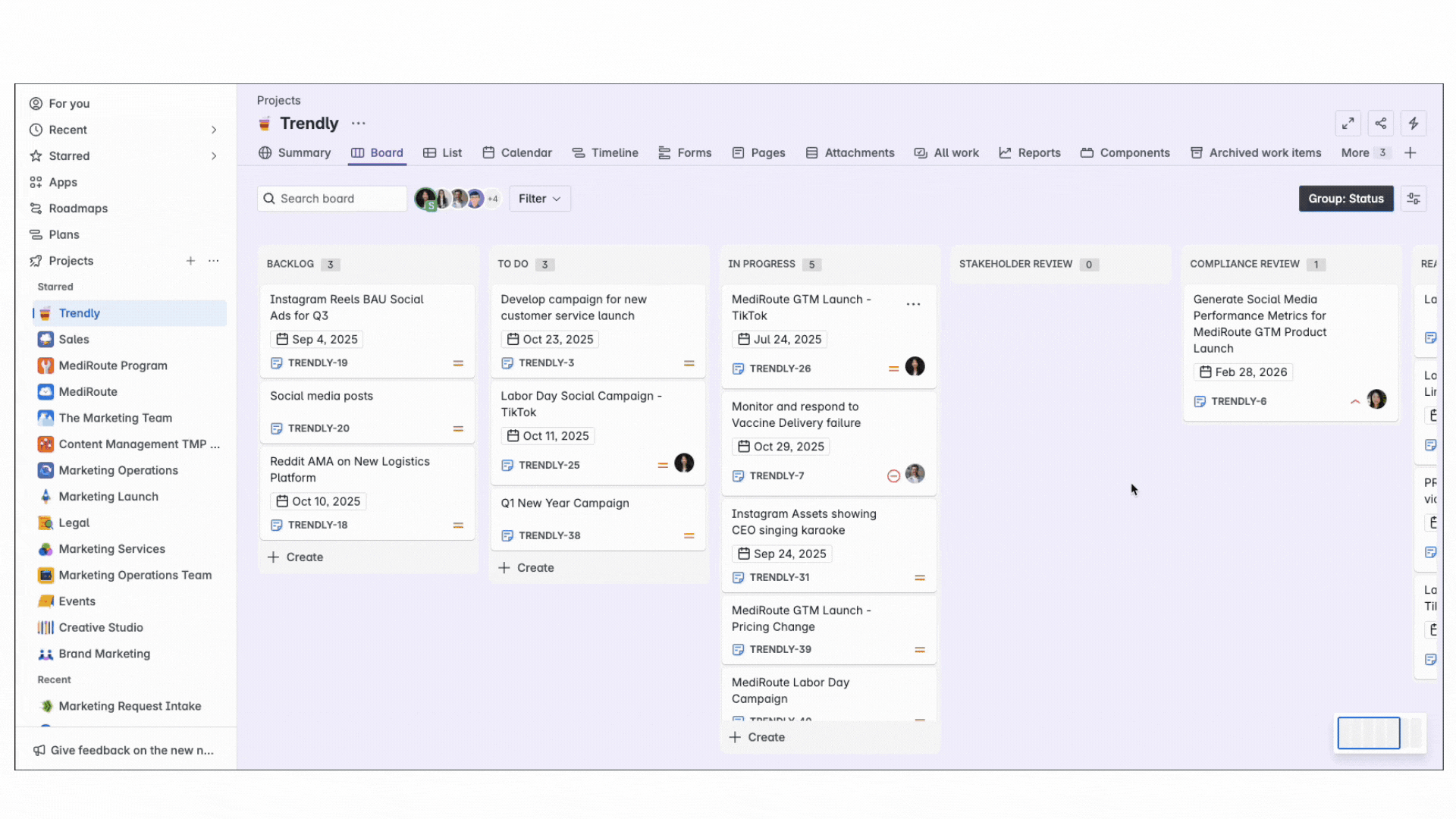Click the plus icon to add tab
Viewport: 1456px width, 819px height.
pyautogui.click(x=1410, y=153)
